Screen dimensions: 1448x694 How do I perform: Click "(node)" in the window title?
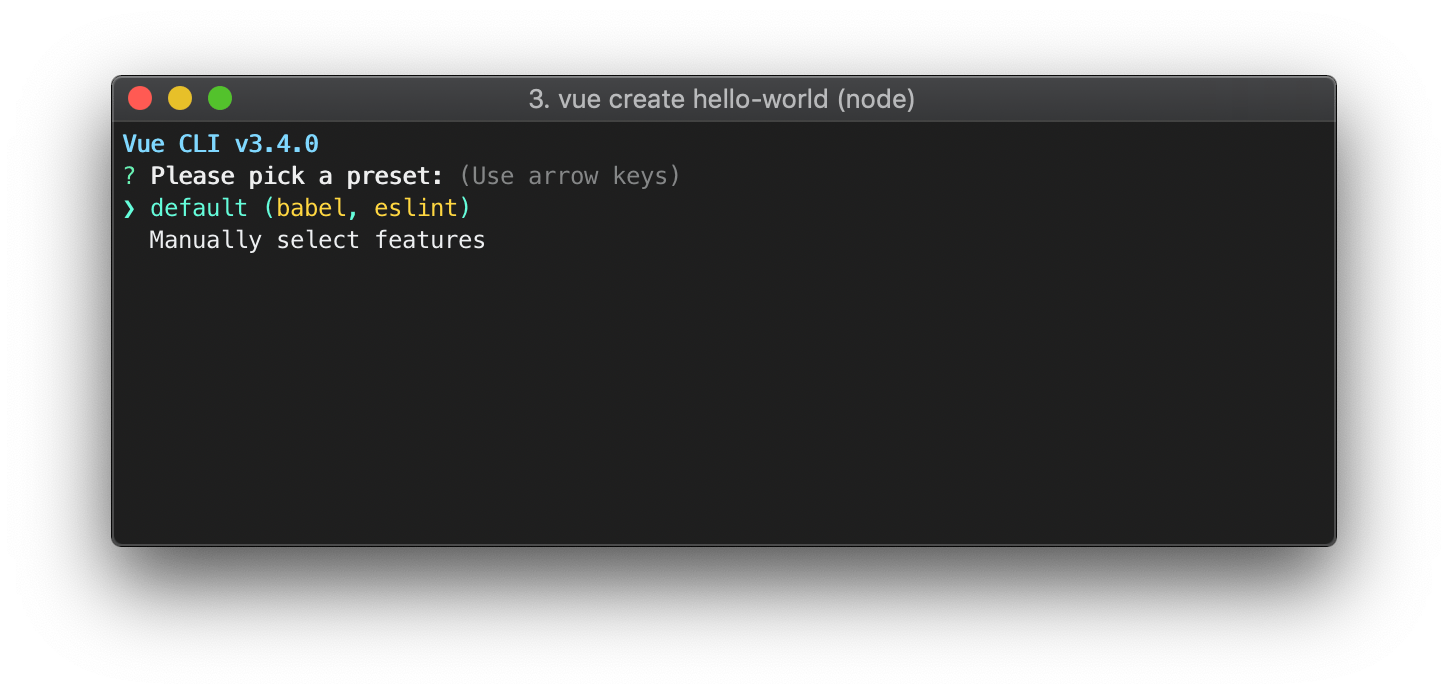click(x=876, y=100)
